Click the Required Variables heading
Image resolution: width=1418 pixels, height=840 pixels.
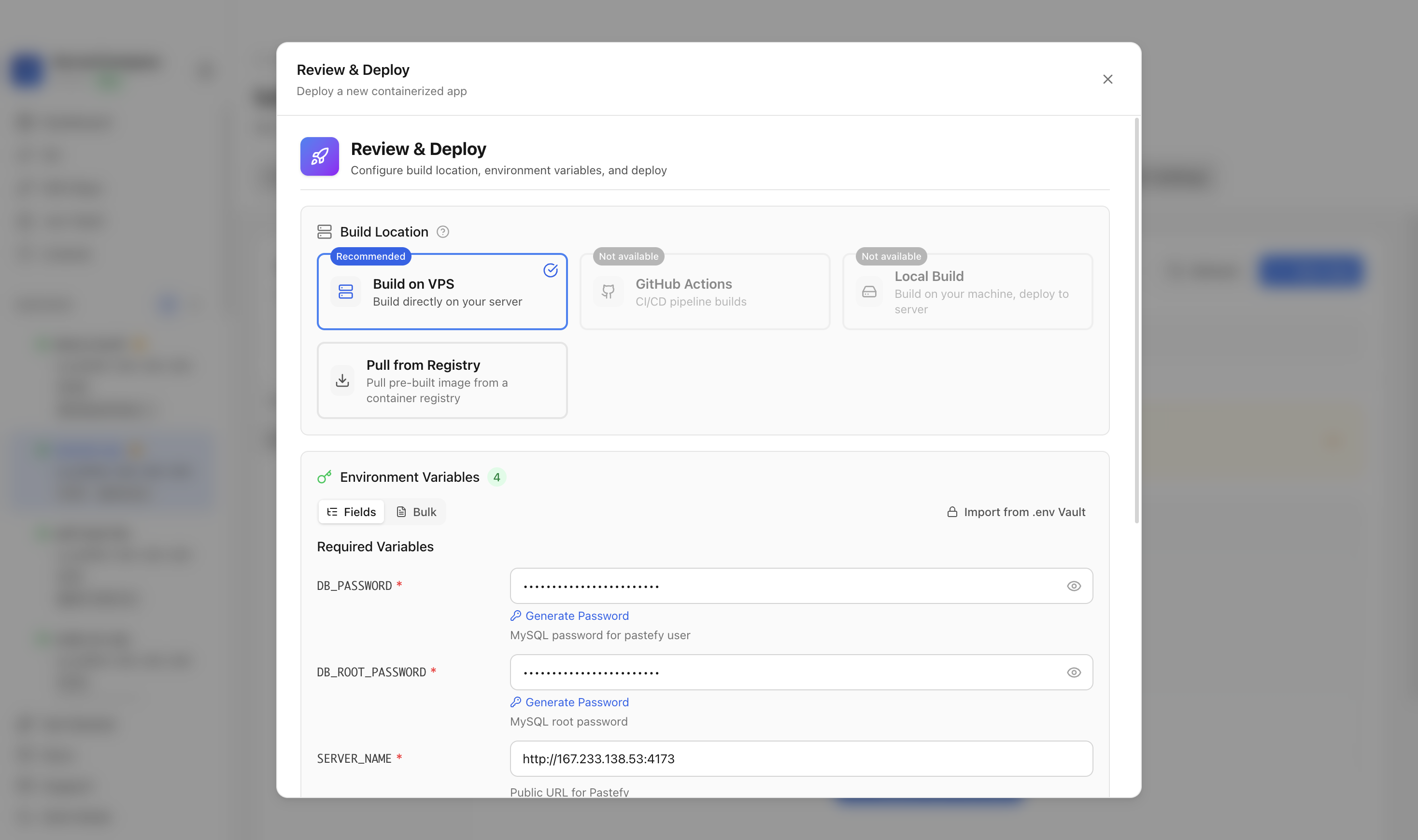click(x=375, y=547)
